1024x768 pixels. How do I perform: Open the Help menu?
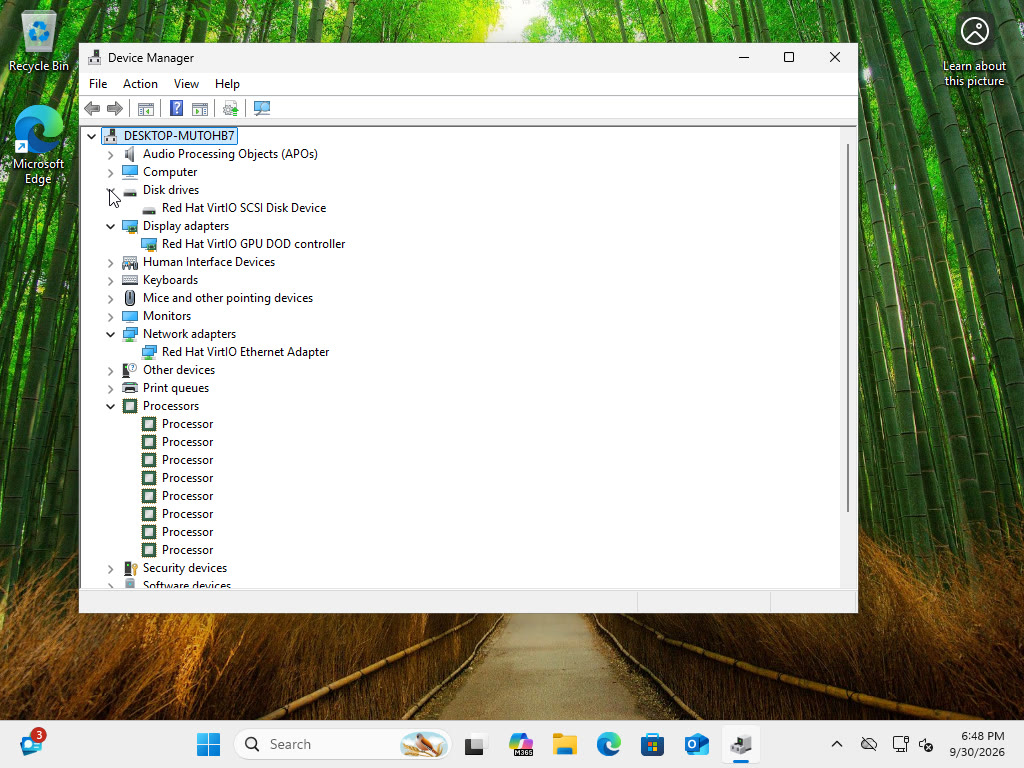coord(227,84)
